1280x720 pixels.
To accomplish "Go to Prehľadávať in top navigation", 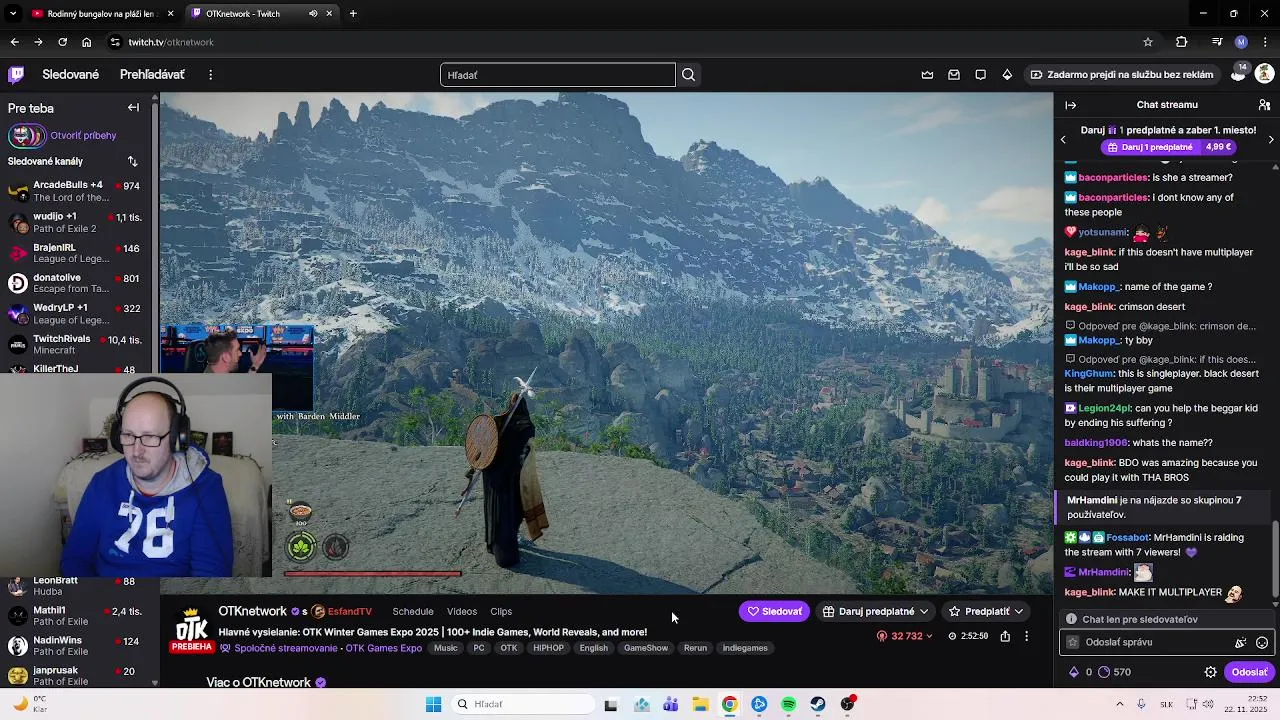I will pyautogui.click(x=152, y=75).
